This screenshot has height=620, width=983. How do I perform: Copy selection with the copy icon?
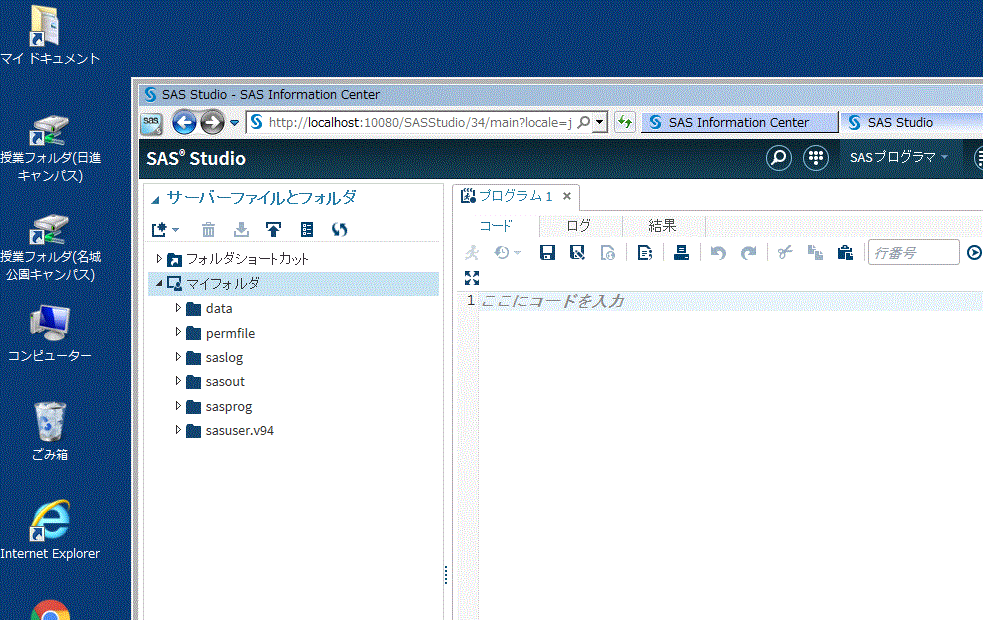click(815, 253)
